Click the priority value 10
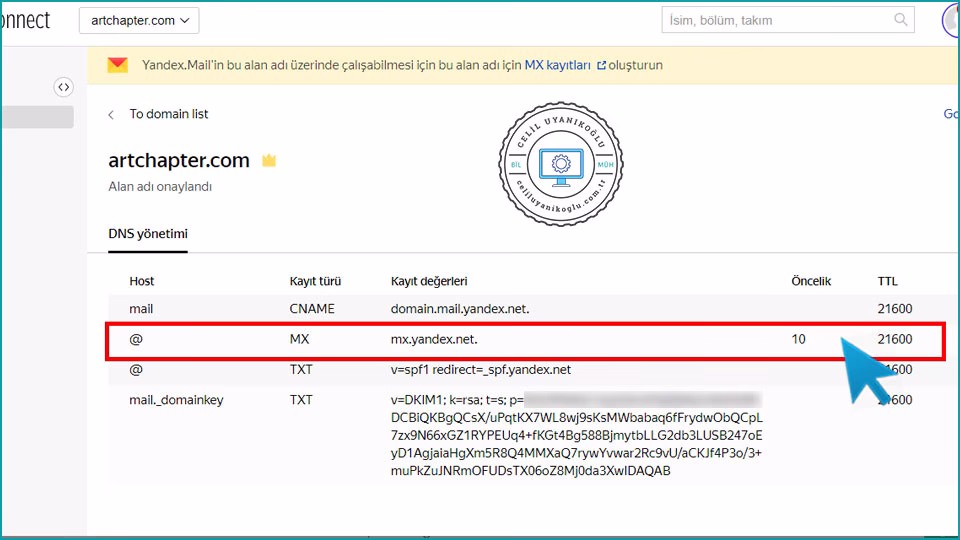Image resolution: width=960 pixels, height=540 pixels. [x=798, y=339]
